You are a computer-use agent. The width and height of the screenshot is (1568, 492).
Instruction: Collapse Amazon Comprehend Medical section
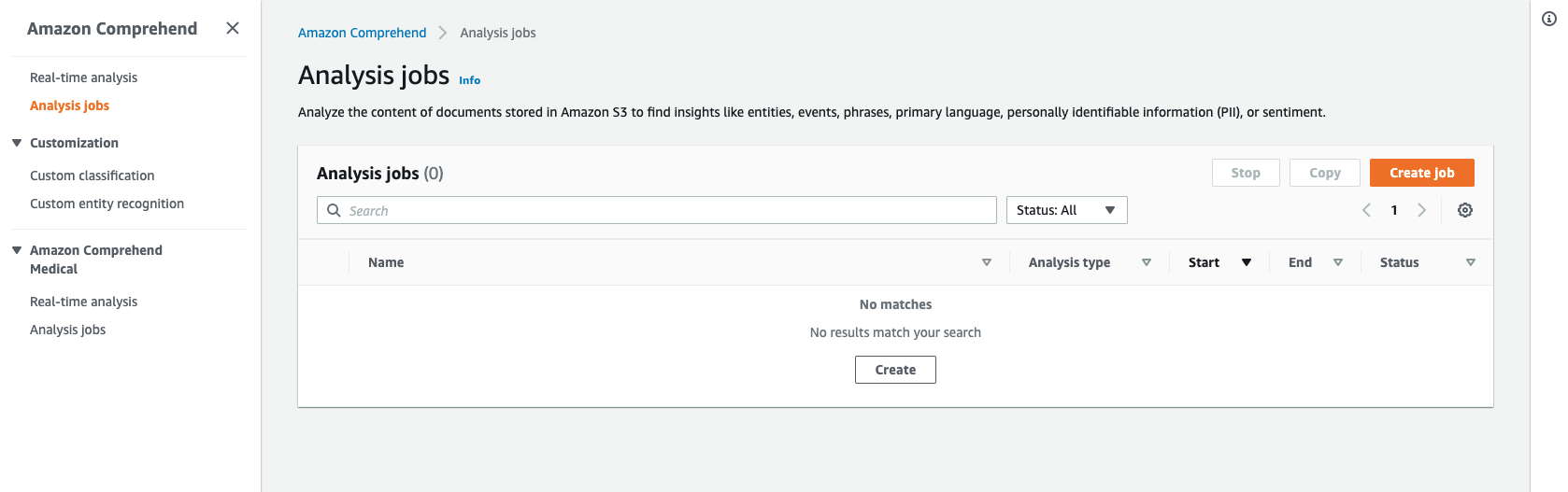pos(17,250)
